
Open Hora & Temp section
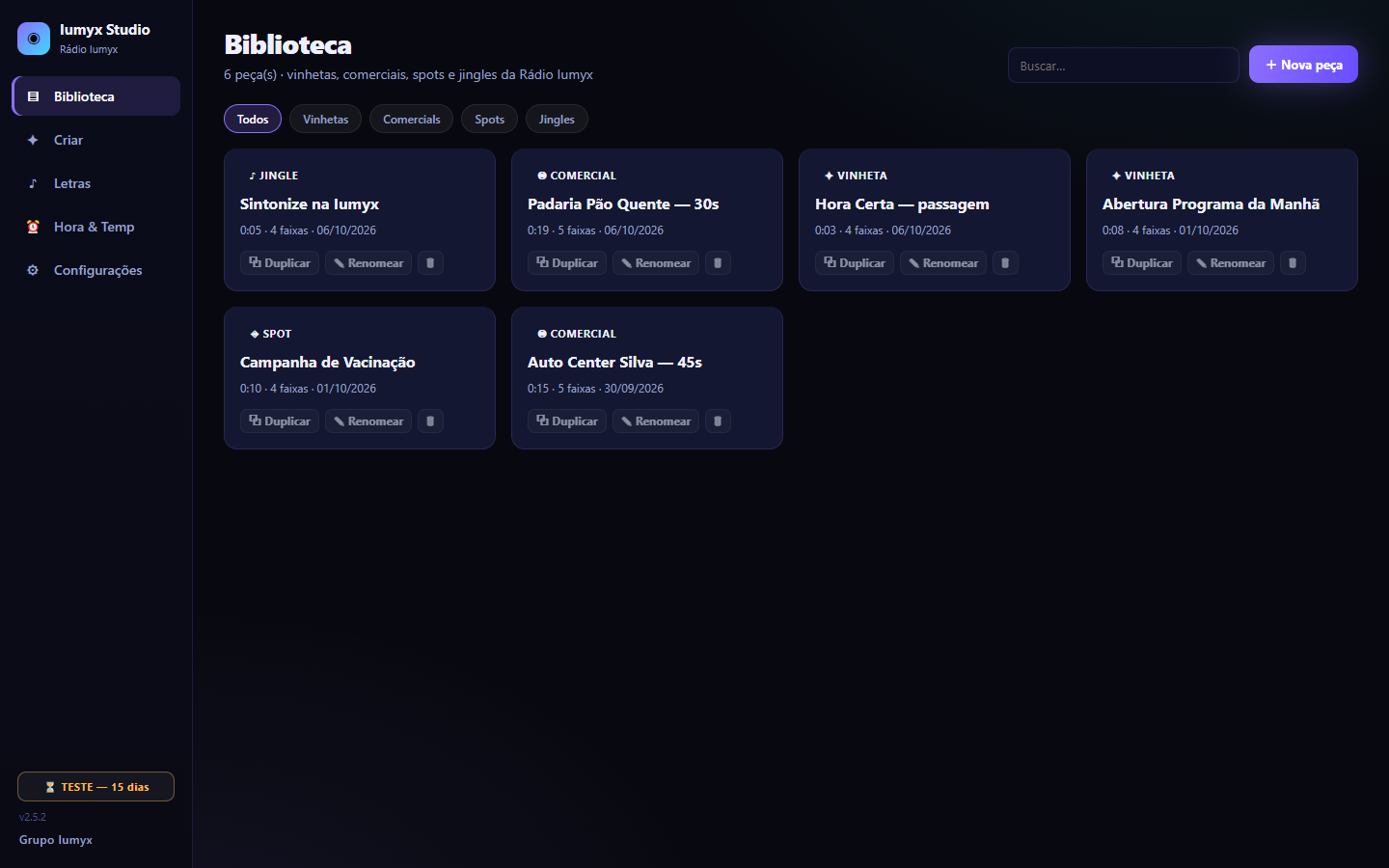96,227
